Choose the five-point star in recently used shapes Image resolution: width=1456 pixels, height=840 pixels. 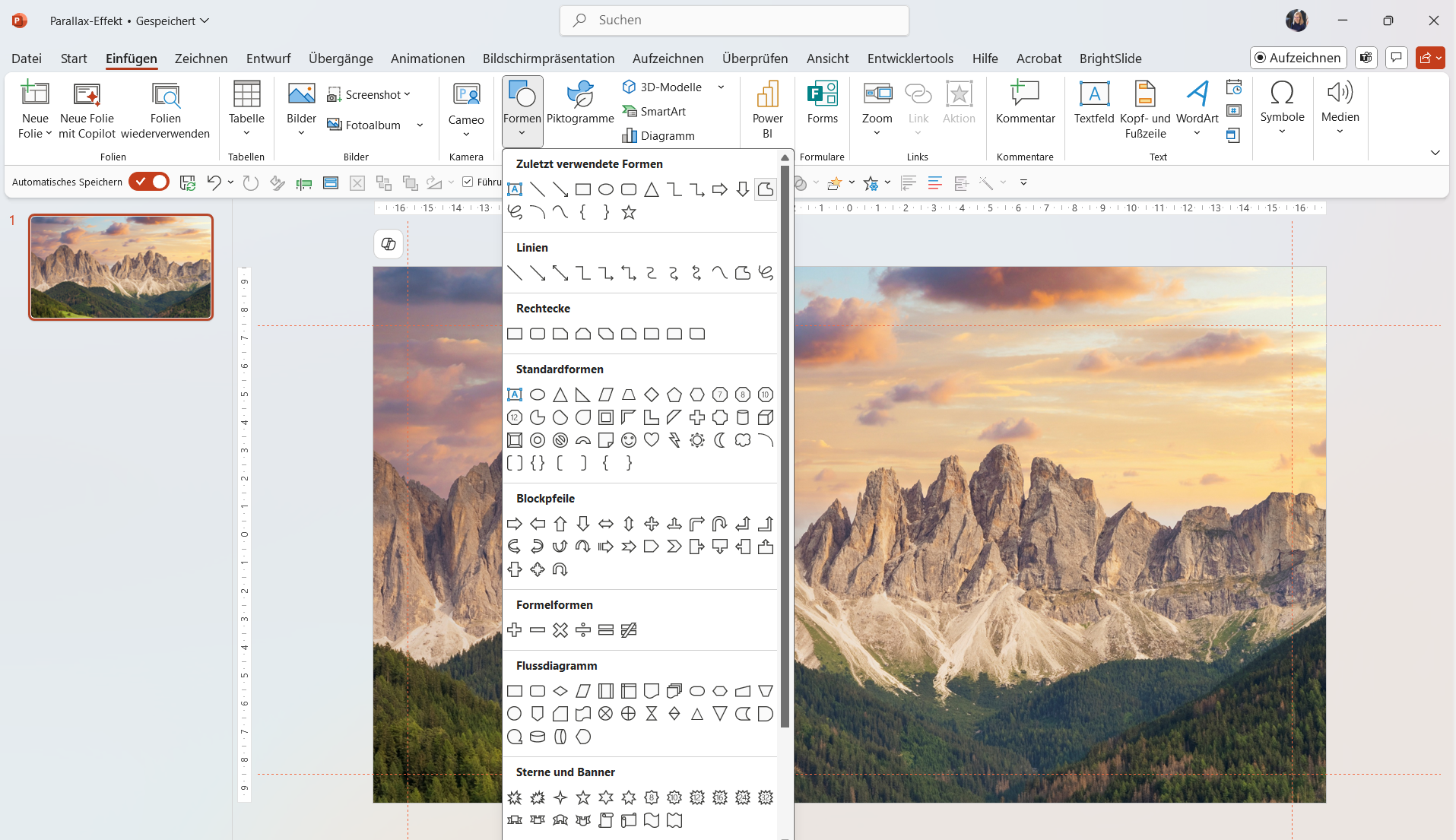(x=629, y=212)
